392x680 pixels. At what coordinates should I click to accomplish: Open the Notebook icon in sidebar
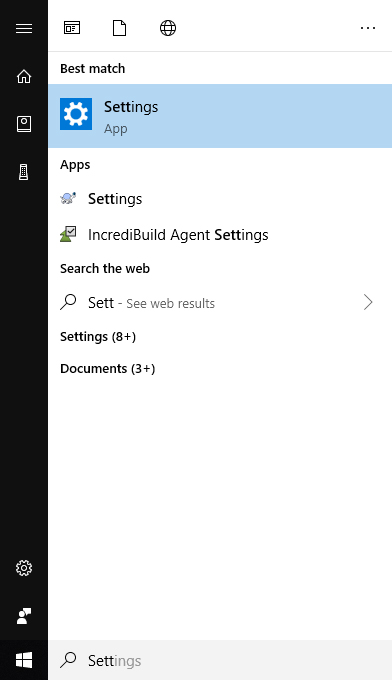[x=24, y=124]
